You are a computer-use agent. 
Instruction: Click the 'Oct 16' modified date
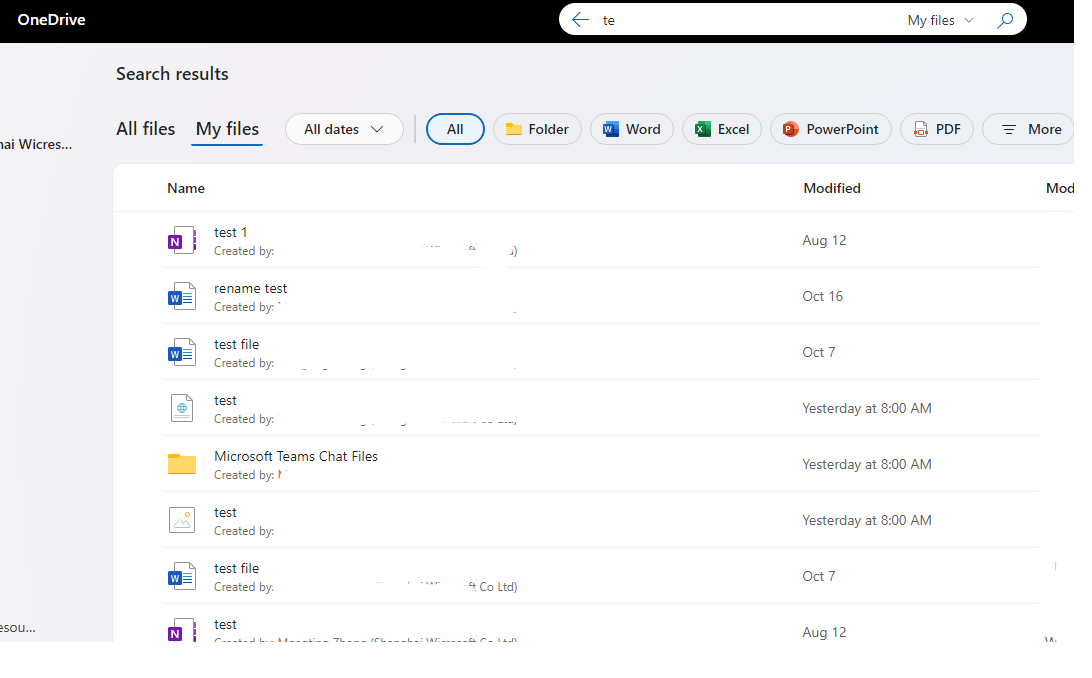pyautogui.click(x=822, y=296)
